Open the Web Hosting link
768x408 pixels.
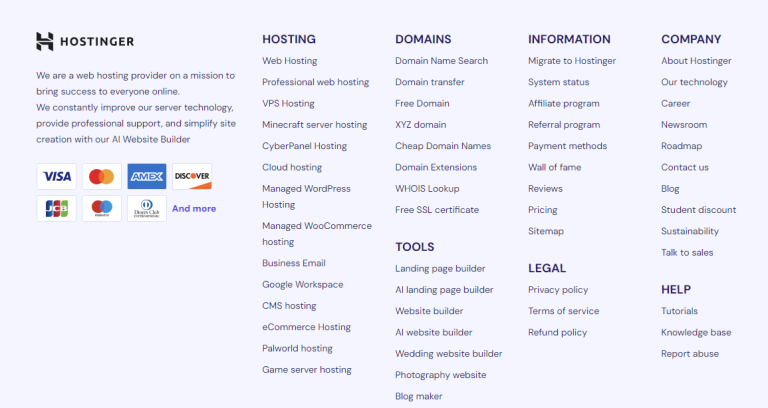point(289,61)
